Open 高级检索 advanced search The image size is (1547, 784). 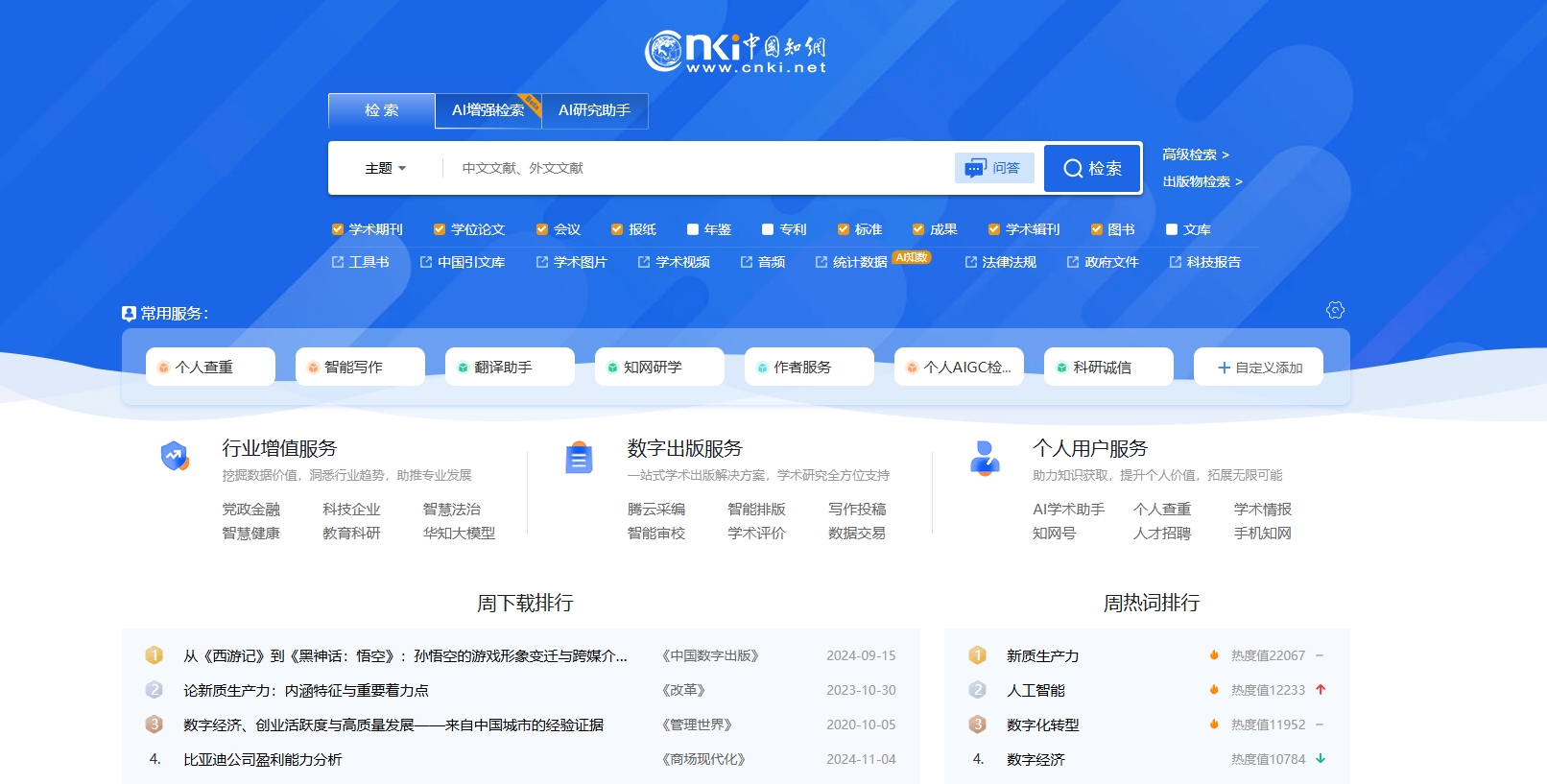(1195, 154)
